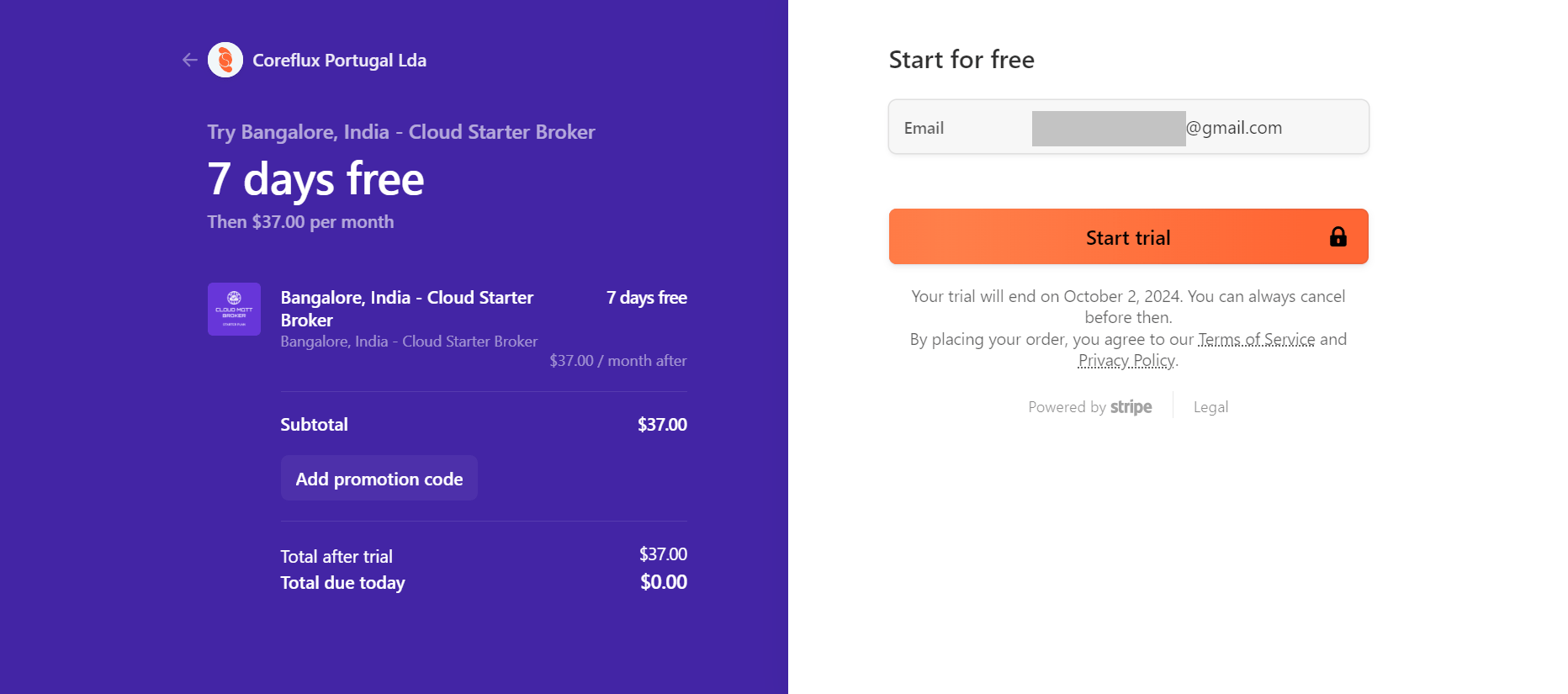Click Coreflux Portugal Lda merchant name
Image resolution: width=1568 pixels, height=694 pixels.
click(x=339, y=61)
